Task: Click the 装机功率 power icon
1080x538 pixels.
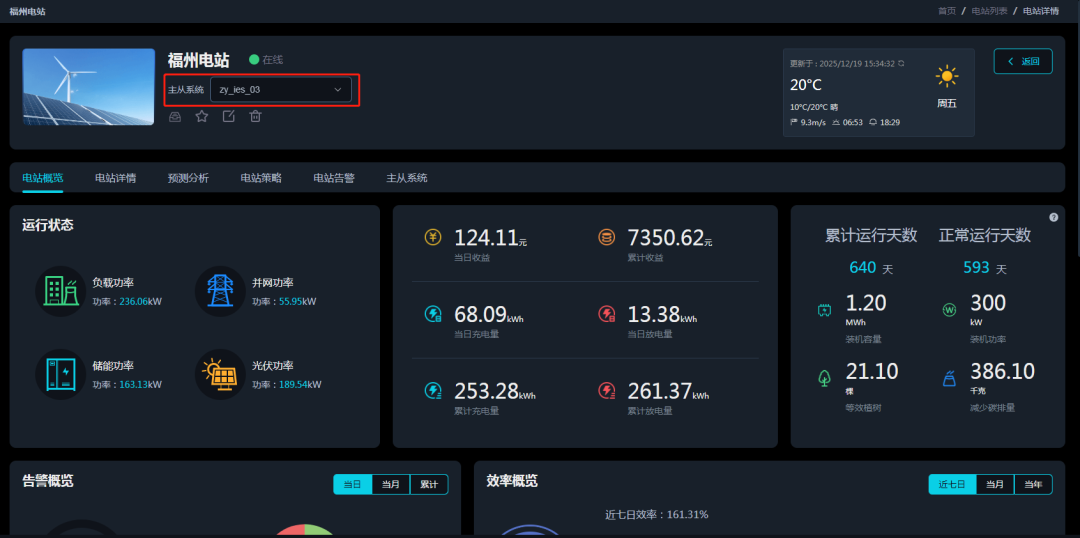Action: coord(949,311)
